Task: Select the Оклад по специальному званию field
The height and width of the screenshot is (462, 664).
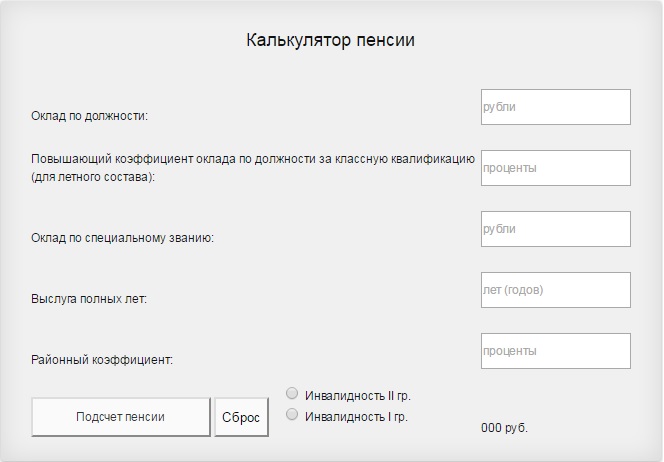Action: click(x=556, y=229)
